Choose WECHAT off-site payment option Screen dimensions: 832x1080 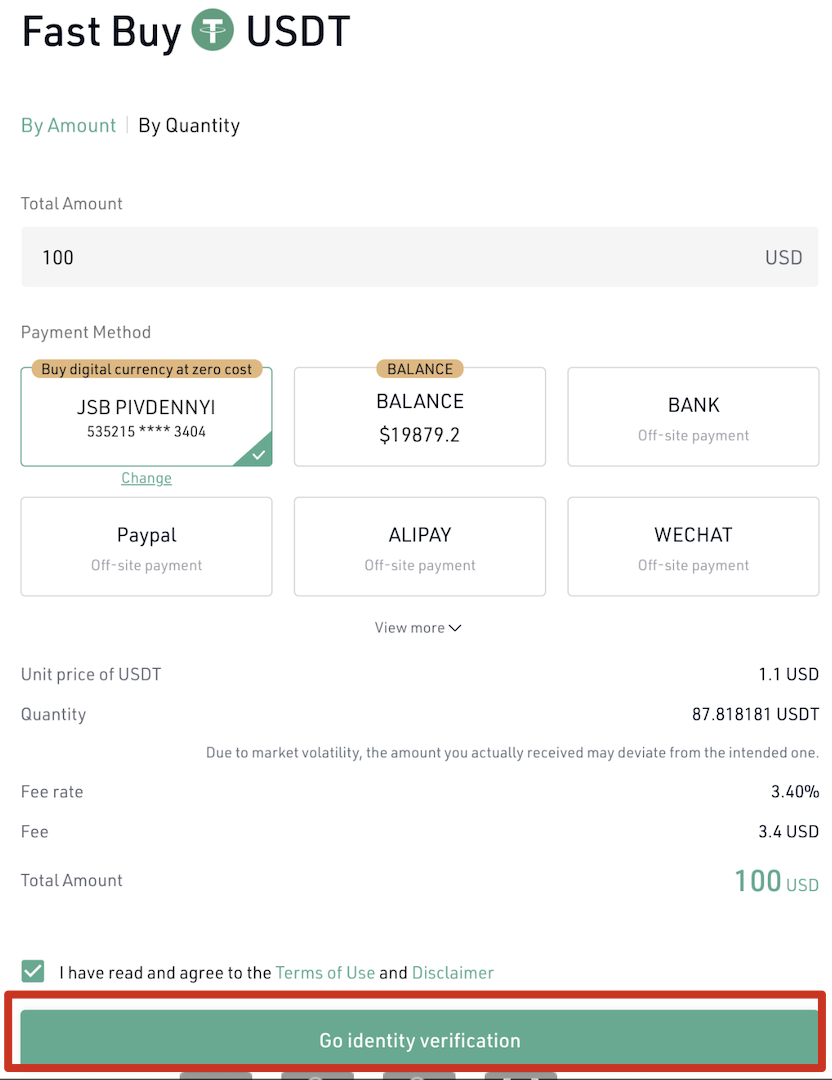coord(693,546)
